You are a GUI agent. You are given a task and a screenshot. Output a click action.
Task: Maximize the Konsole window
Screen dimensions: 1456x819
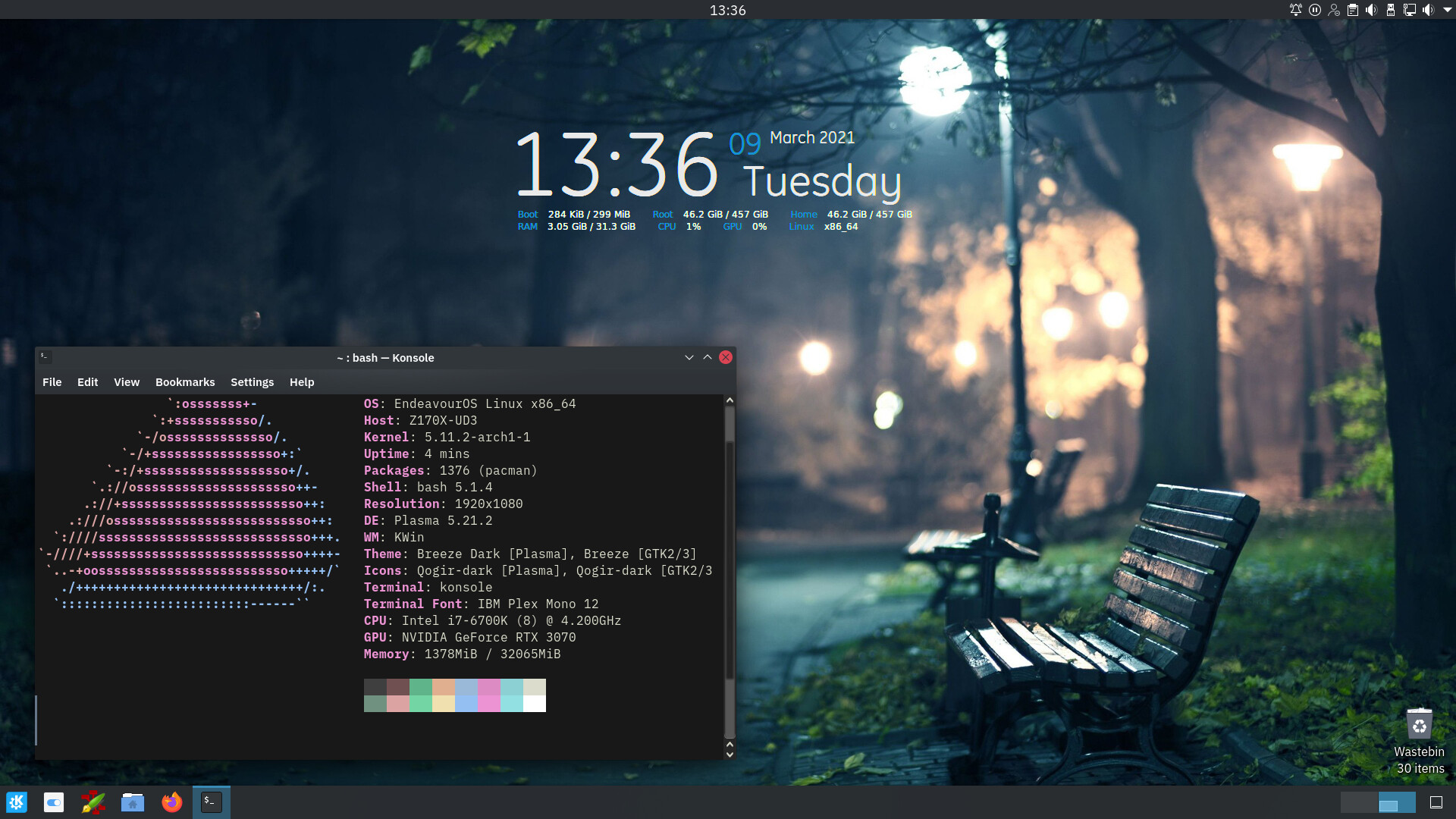tap(708, 357)
